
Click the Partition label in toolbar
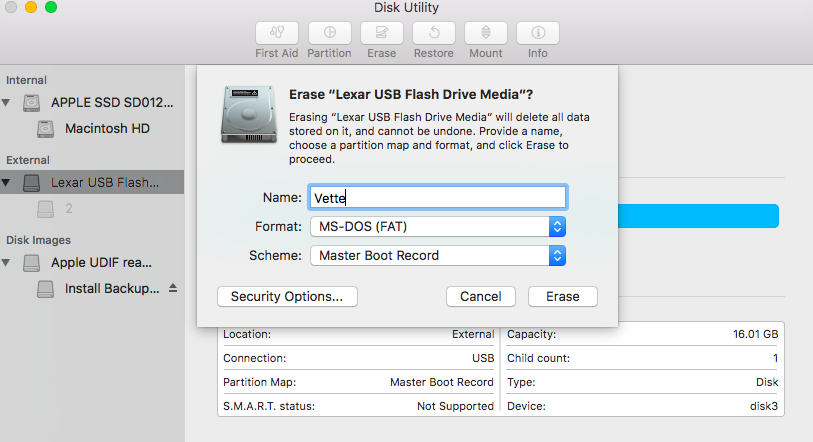click(x=329, y=53)
